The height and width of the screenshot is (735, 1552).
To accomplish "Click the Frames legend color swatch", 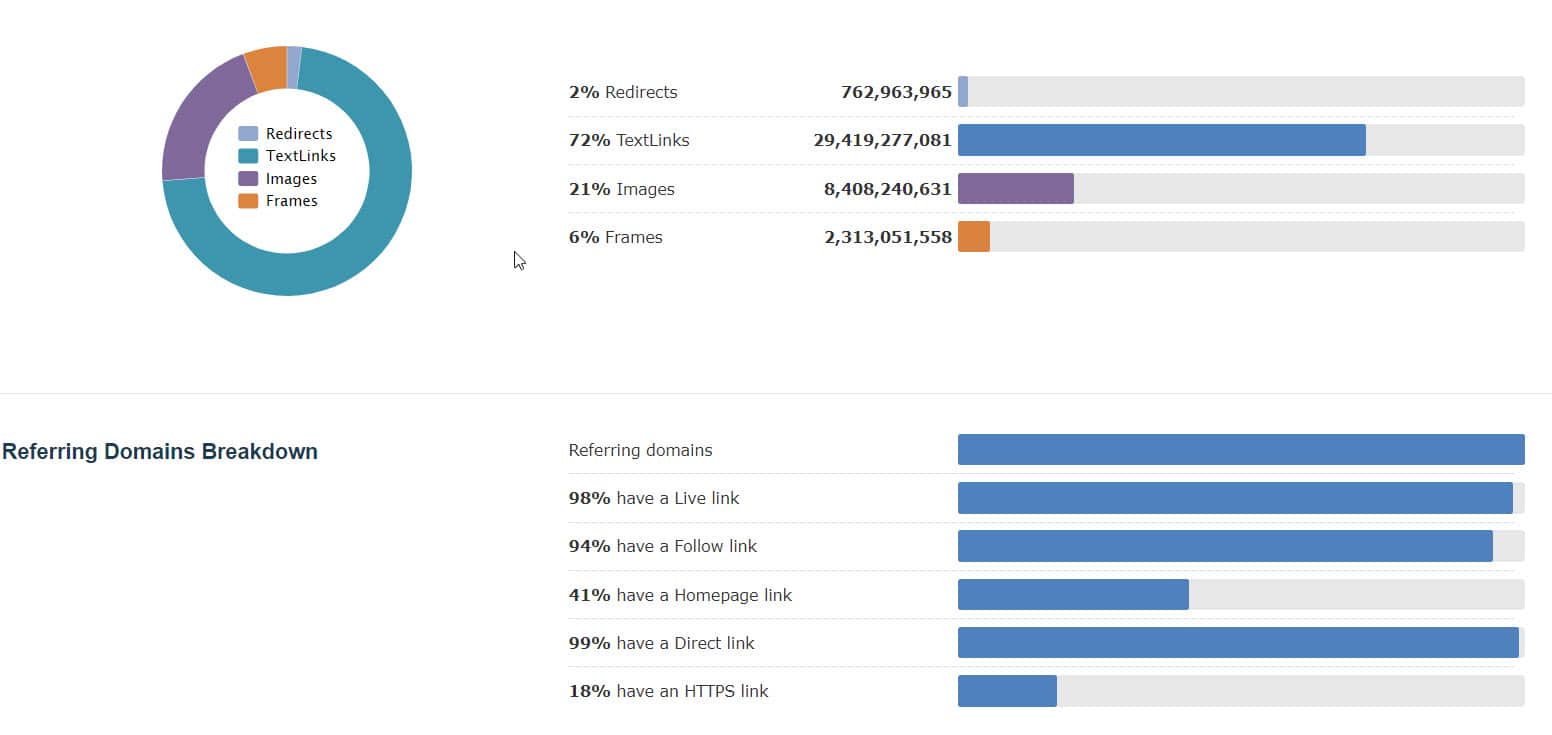I will pos(248,201).
